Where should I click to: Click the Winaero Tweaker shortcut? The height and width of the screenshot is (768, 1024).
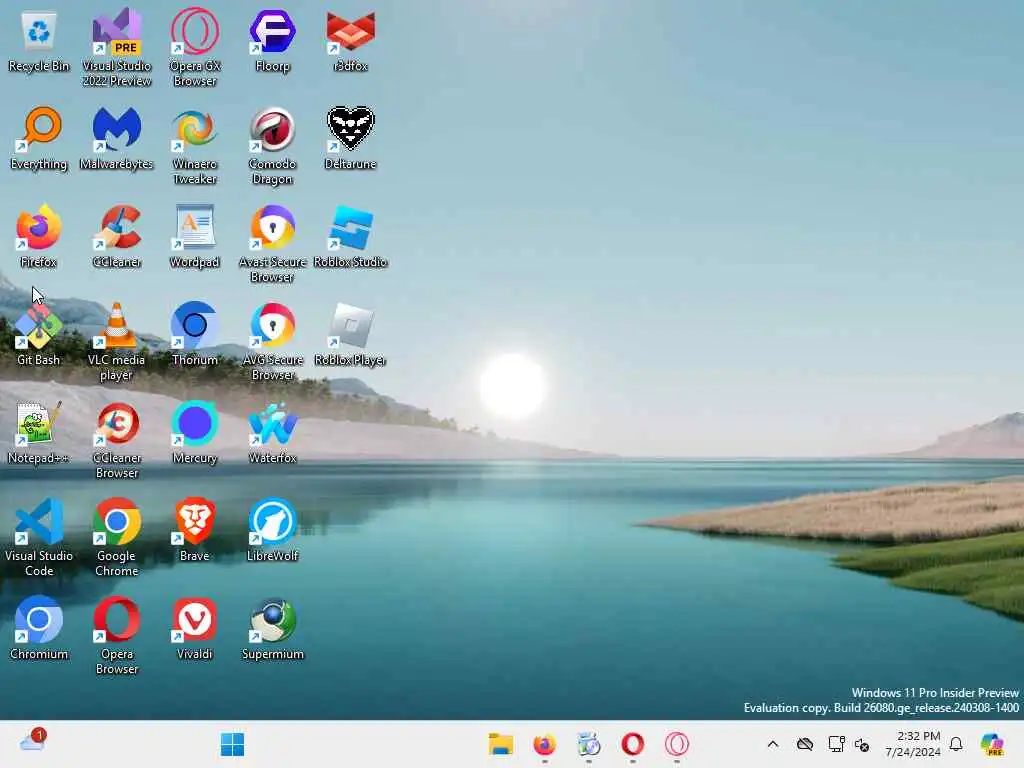tap(195, 146)
